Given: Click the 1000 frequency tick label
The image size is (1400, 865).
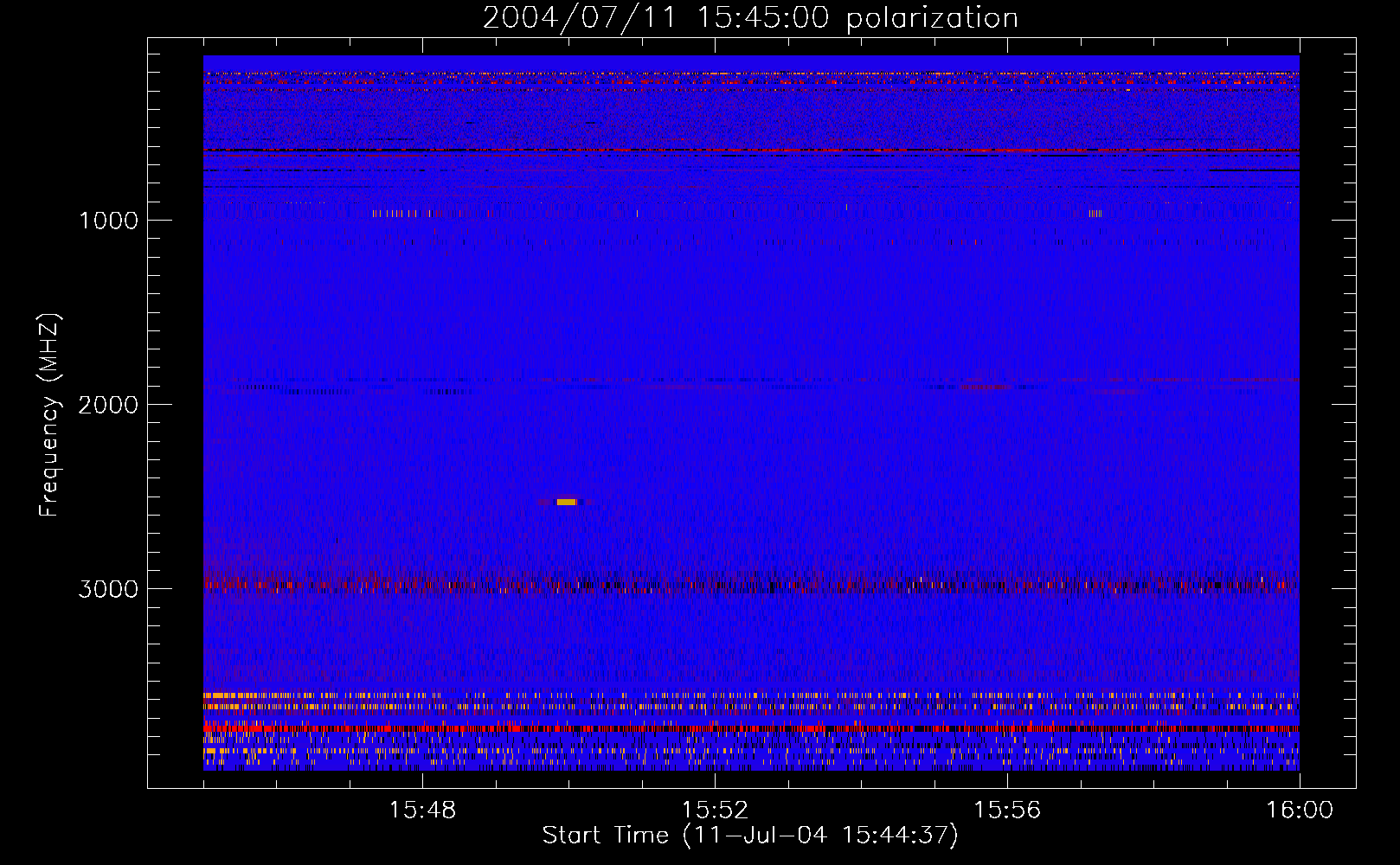Looking at the screenshot, I should tap(108, 221).
